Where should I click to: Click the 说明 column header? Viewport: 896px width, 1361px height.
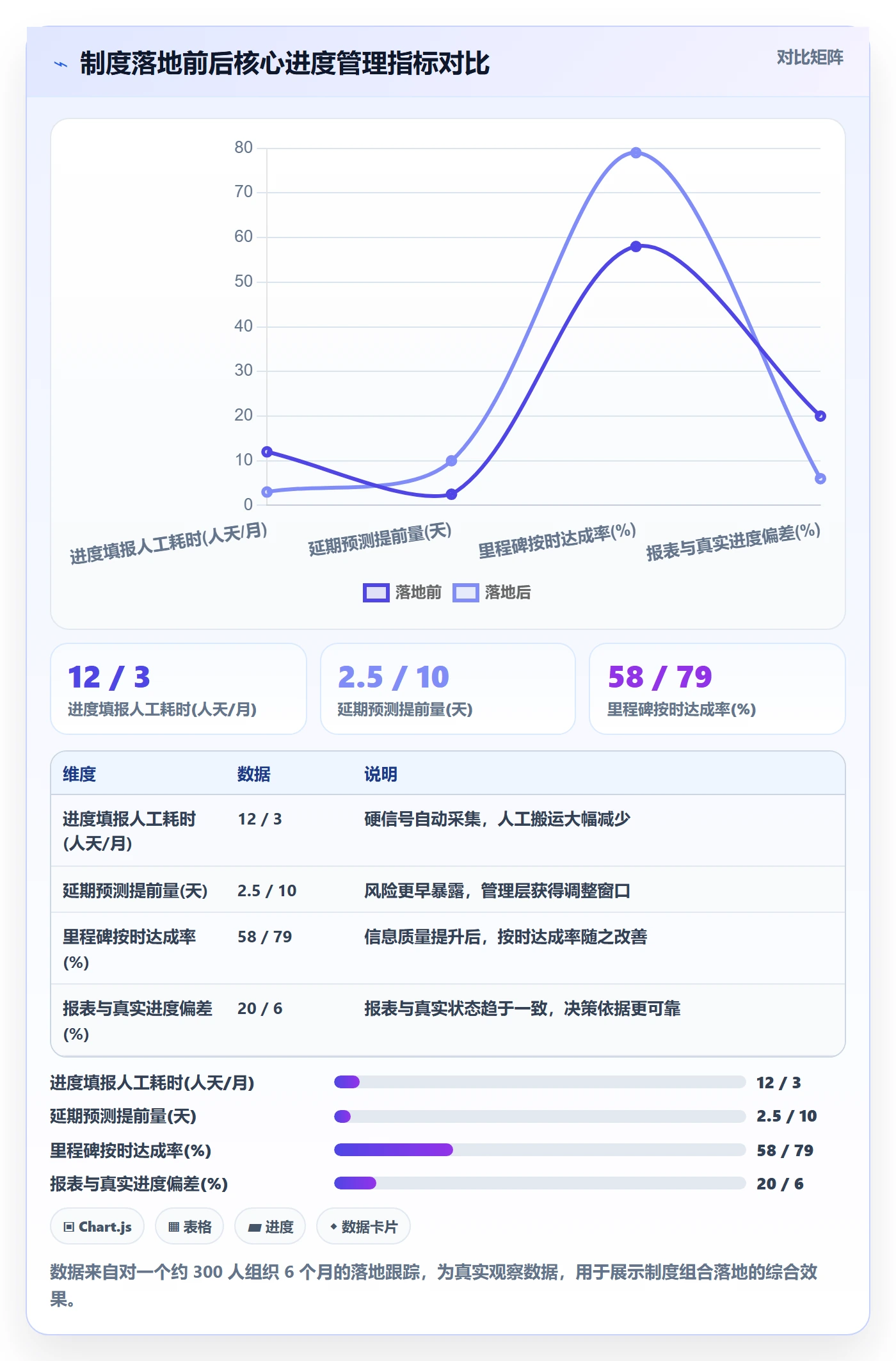pos(381,774)
